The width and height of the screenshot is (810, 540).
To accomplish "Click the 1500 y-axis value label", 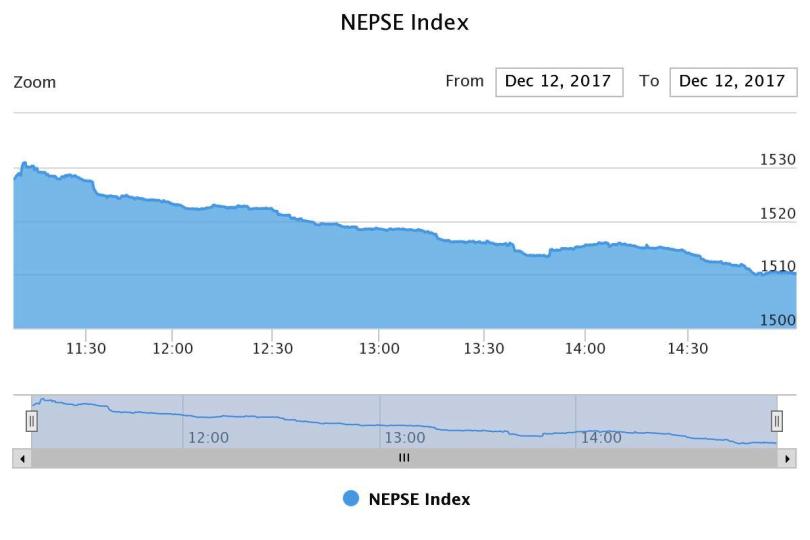I will tap(778, 320).
